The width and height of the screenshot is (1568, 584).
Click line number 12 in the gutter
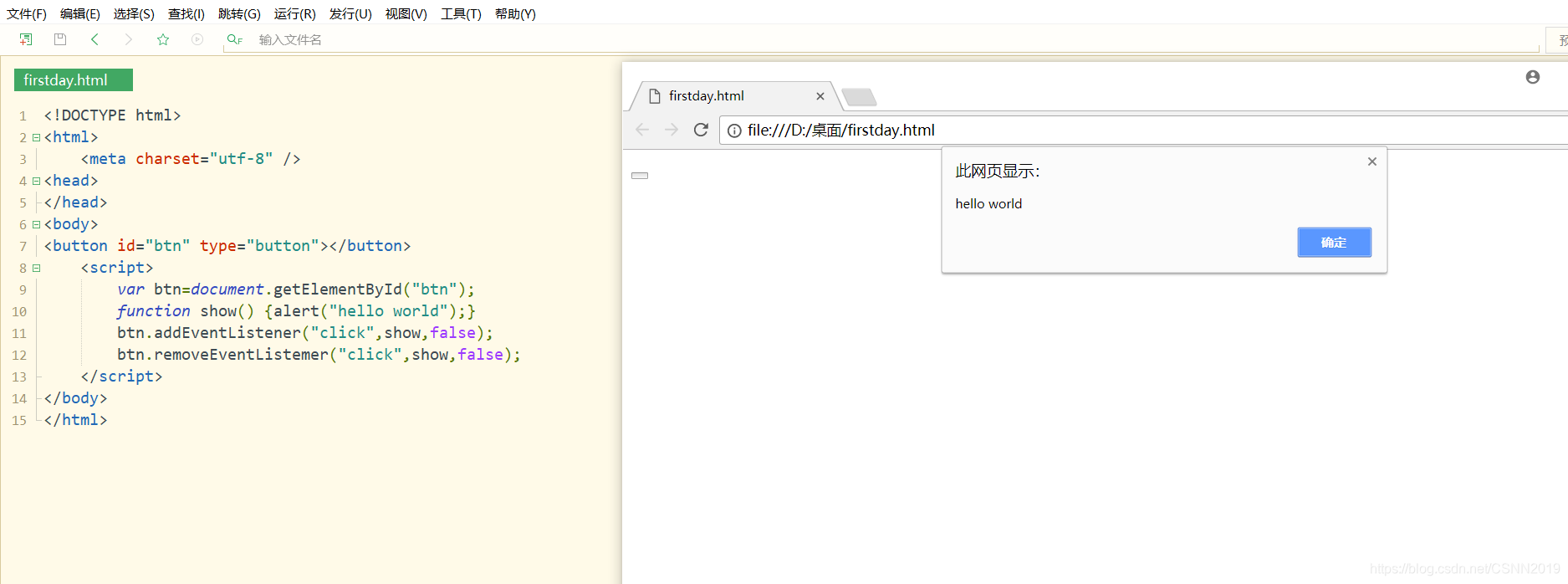pyautogui.click(x=19, y=355)
